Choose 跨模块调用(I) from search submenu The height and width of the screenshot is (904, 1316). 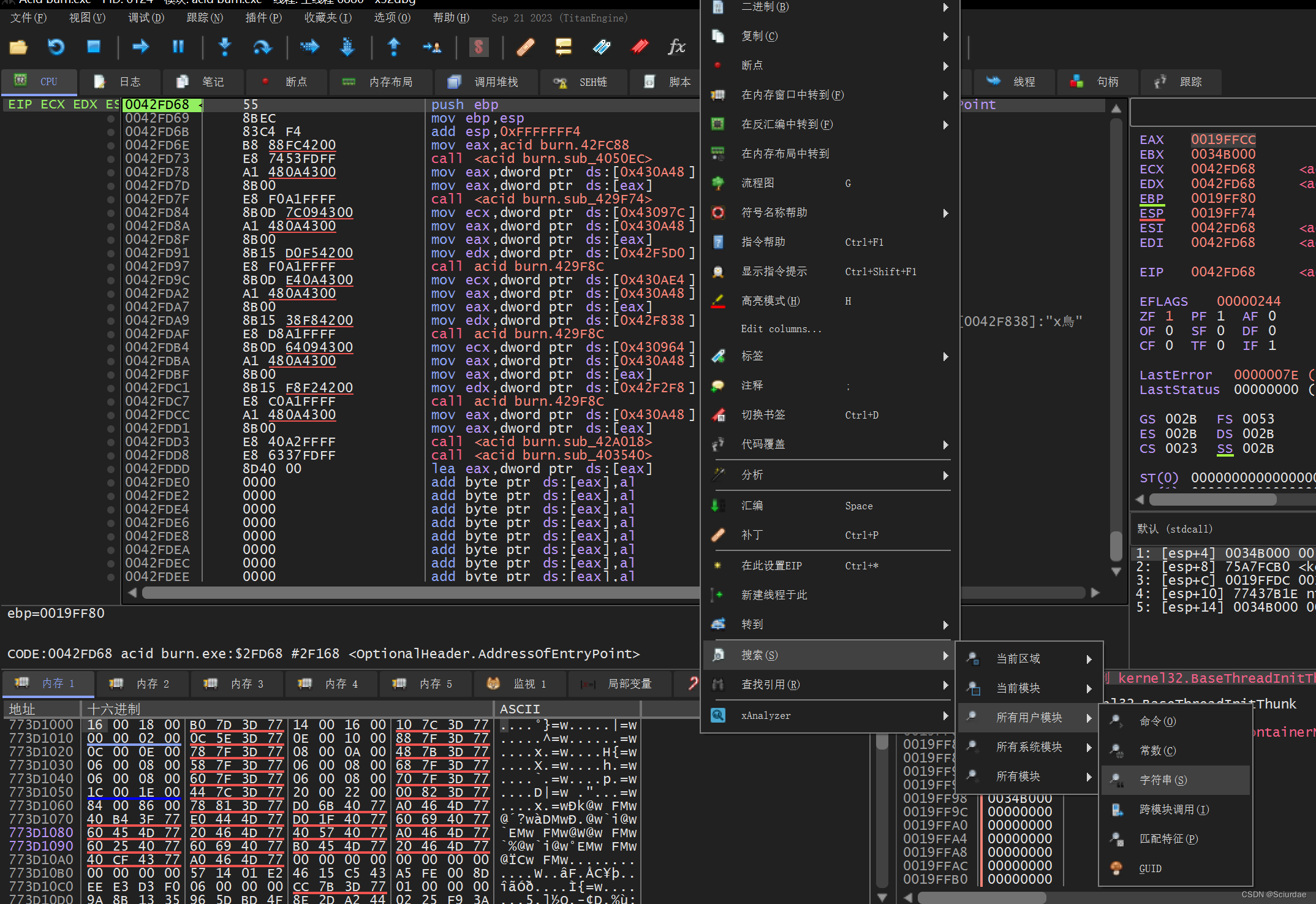(1175, 810)
